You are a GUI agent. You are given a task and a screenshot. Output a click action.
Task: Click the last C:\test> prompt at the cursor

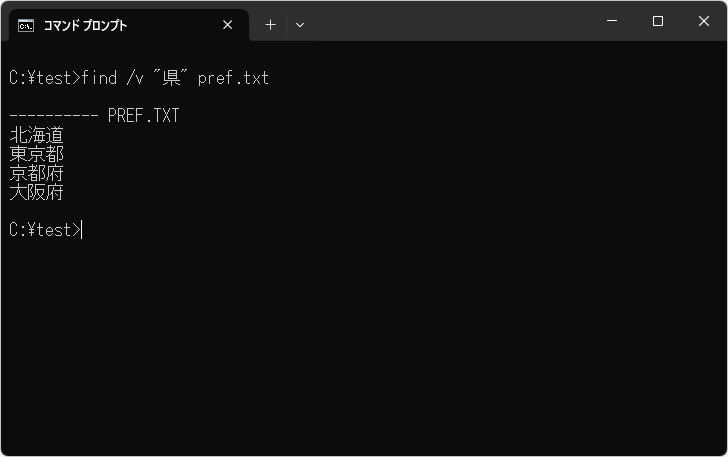coord(44,230)
